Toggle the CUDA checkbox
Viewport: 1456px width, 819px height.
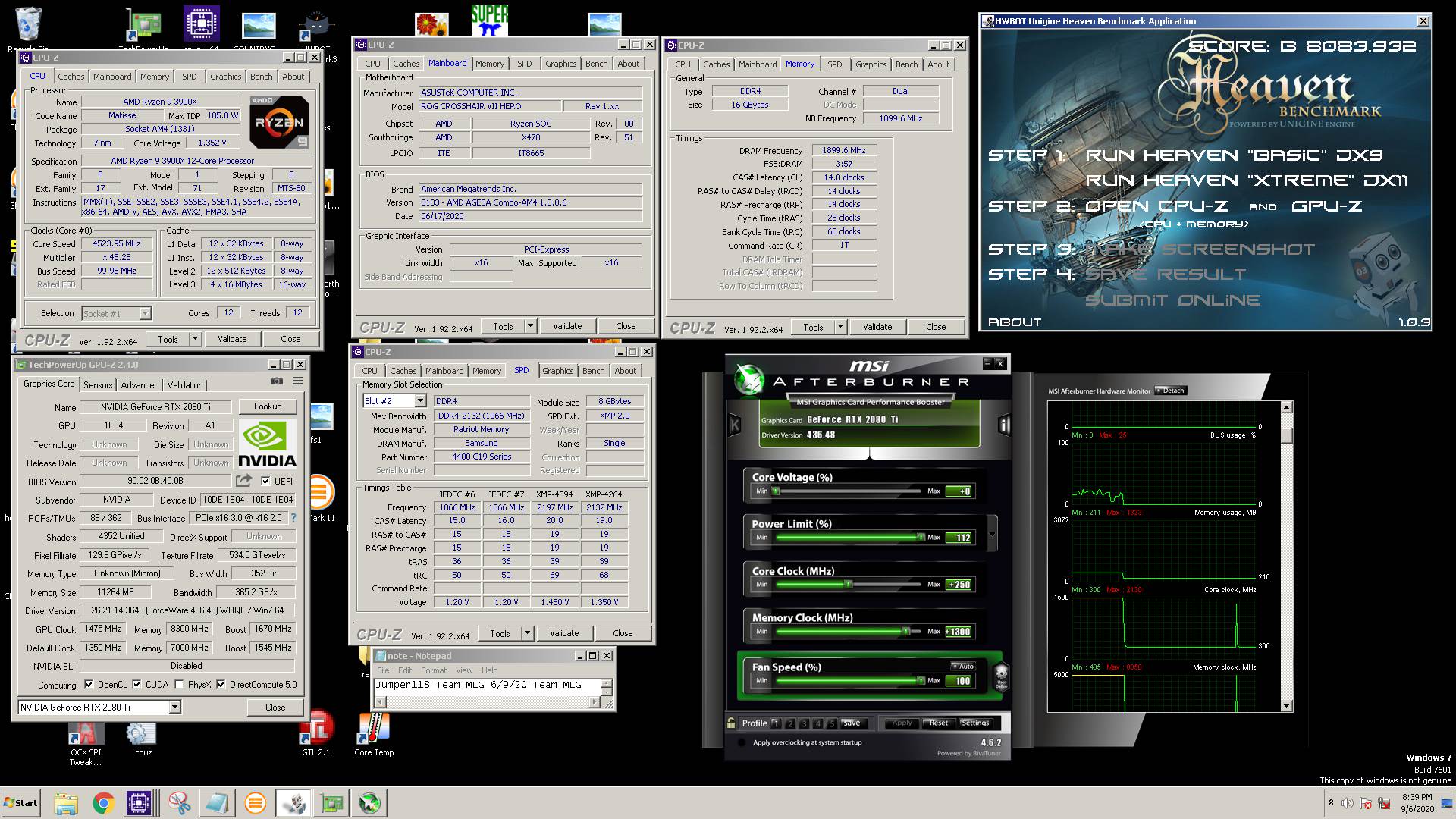(136, 684)
